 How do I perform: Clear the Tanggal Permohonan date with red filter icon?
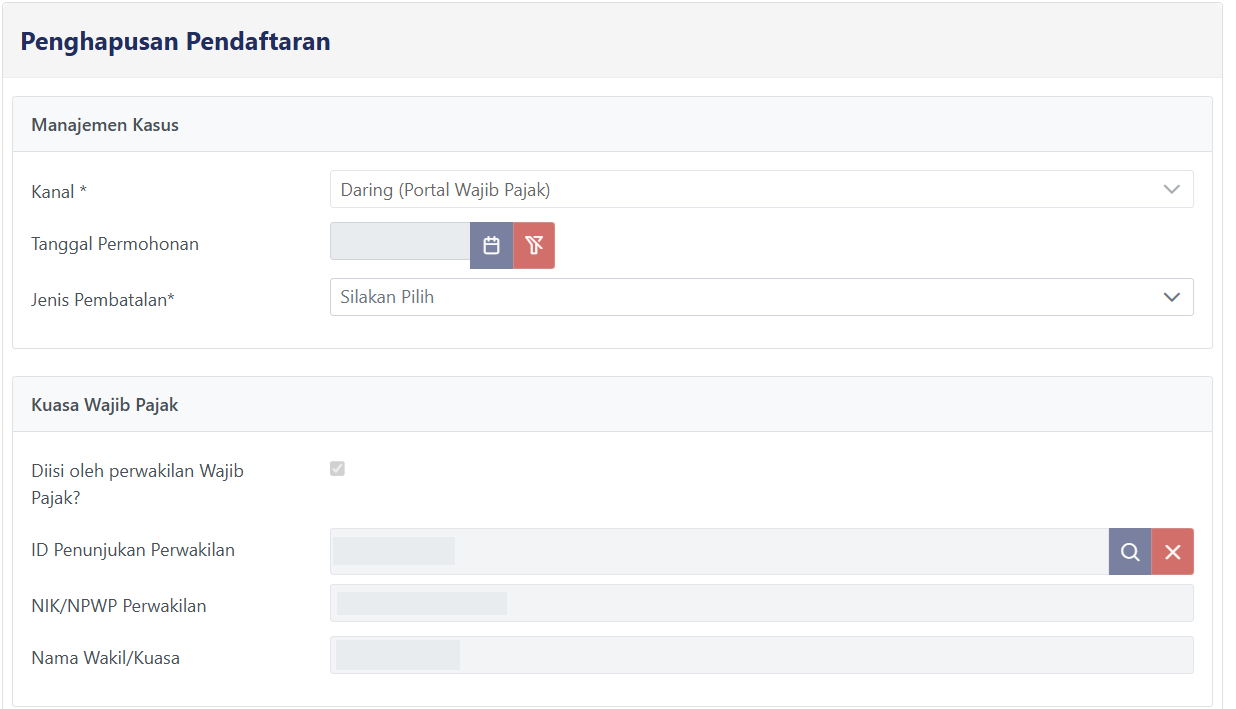click(x=534, y=246)
